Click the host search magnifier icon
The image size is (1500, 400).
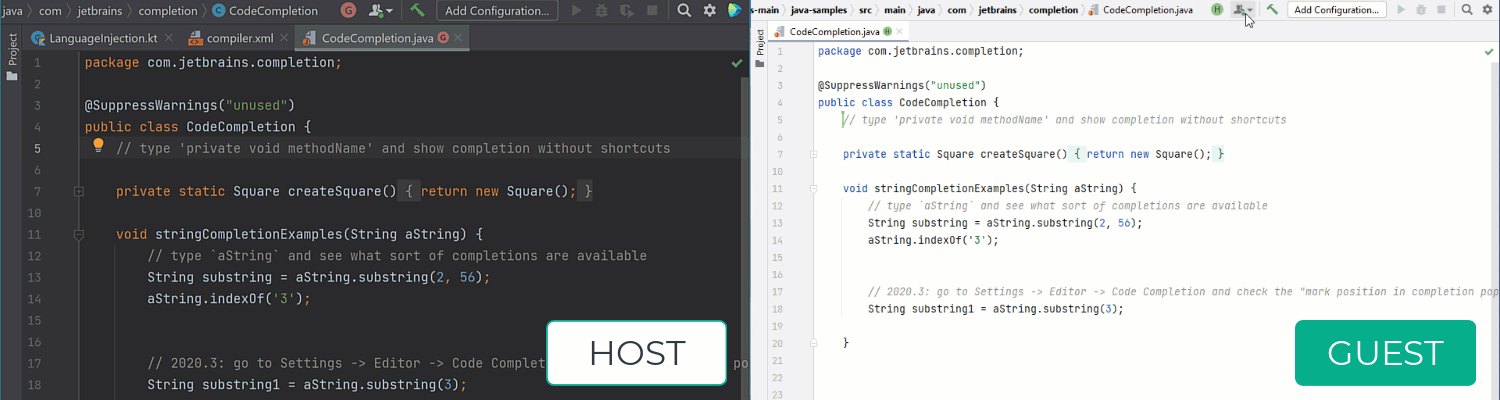pyautogui.click(x=685, y=11)
